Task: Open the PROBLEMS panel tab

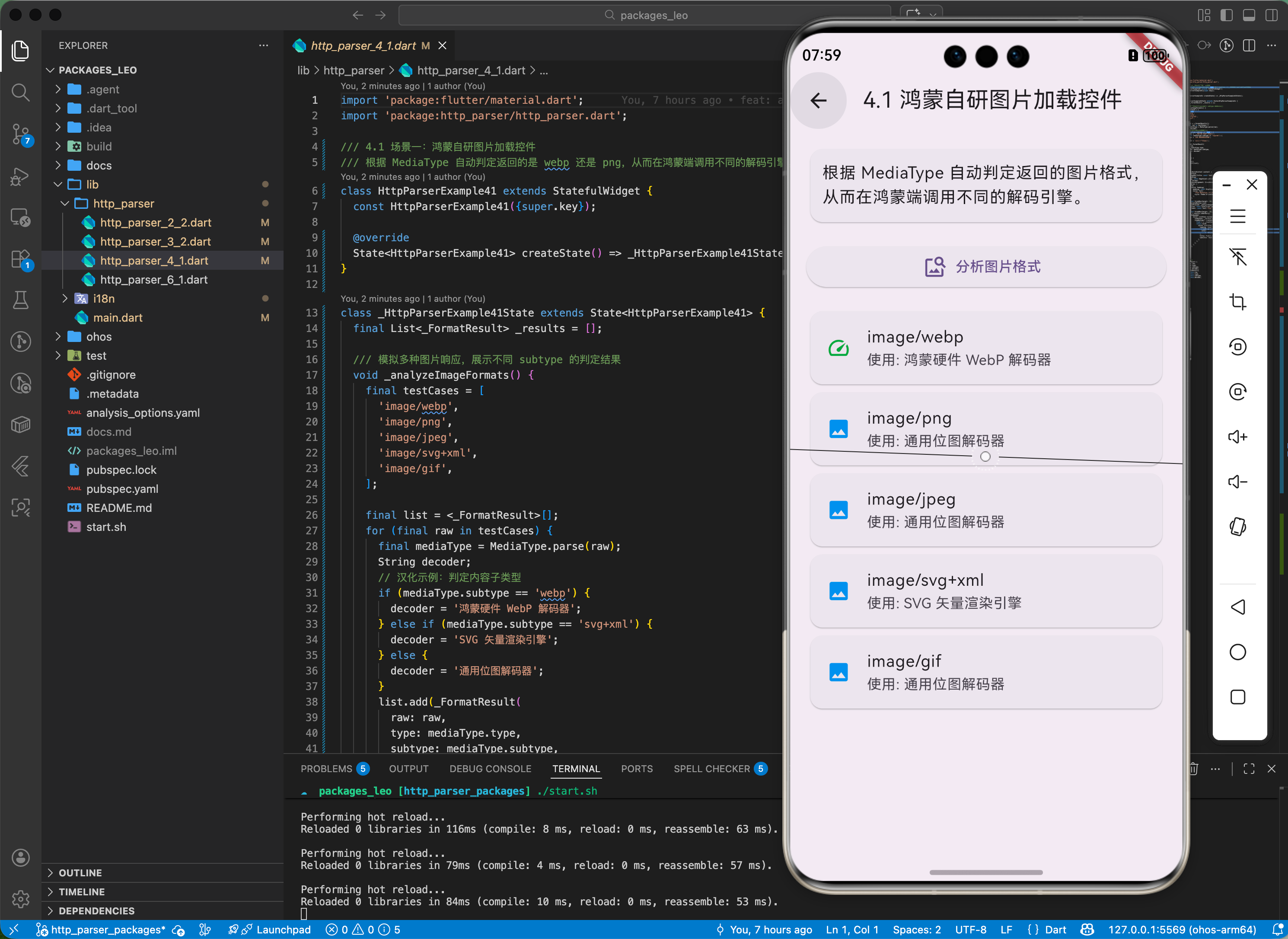Action: click(327, 769)
